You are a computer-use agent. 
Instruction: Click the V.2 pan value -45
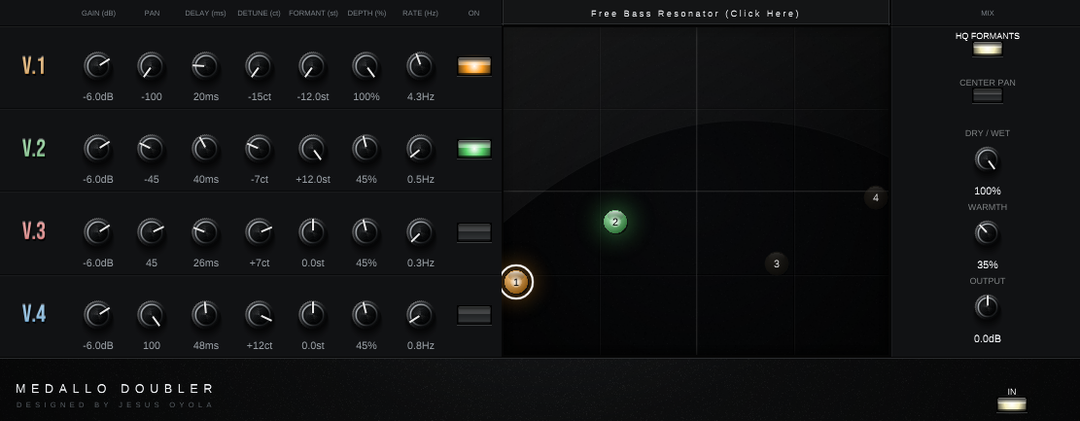point(152,180)
